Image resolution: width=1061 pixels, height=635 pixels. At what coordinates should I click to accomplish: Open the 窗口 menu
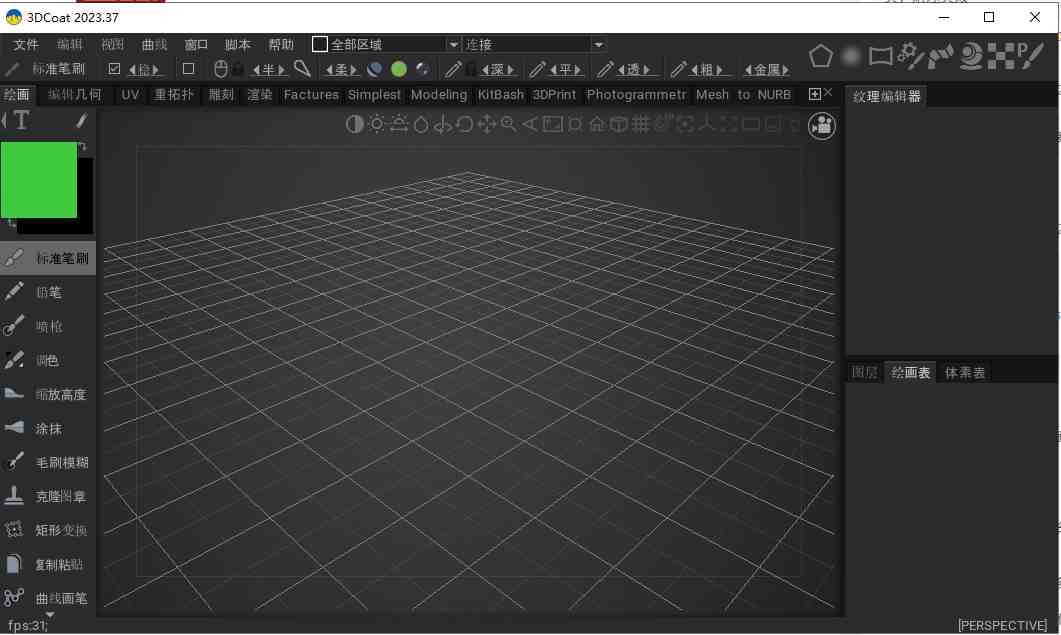tap(195, 44)
